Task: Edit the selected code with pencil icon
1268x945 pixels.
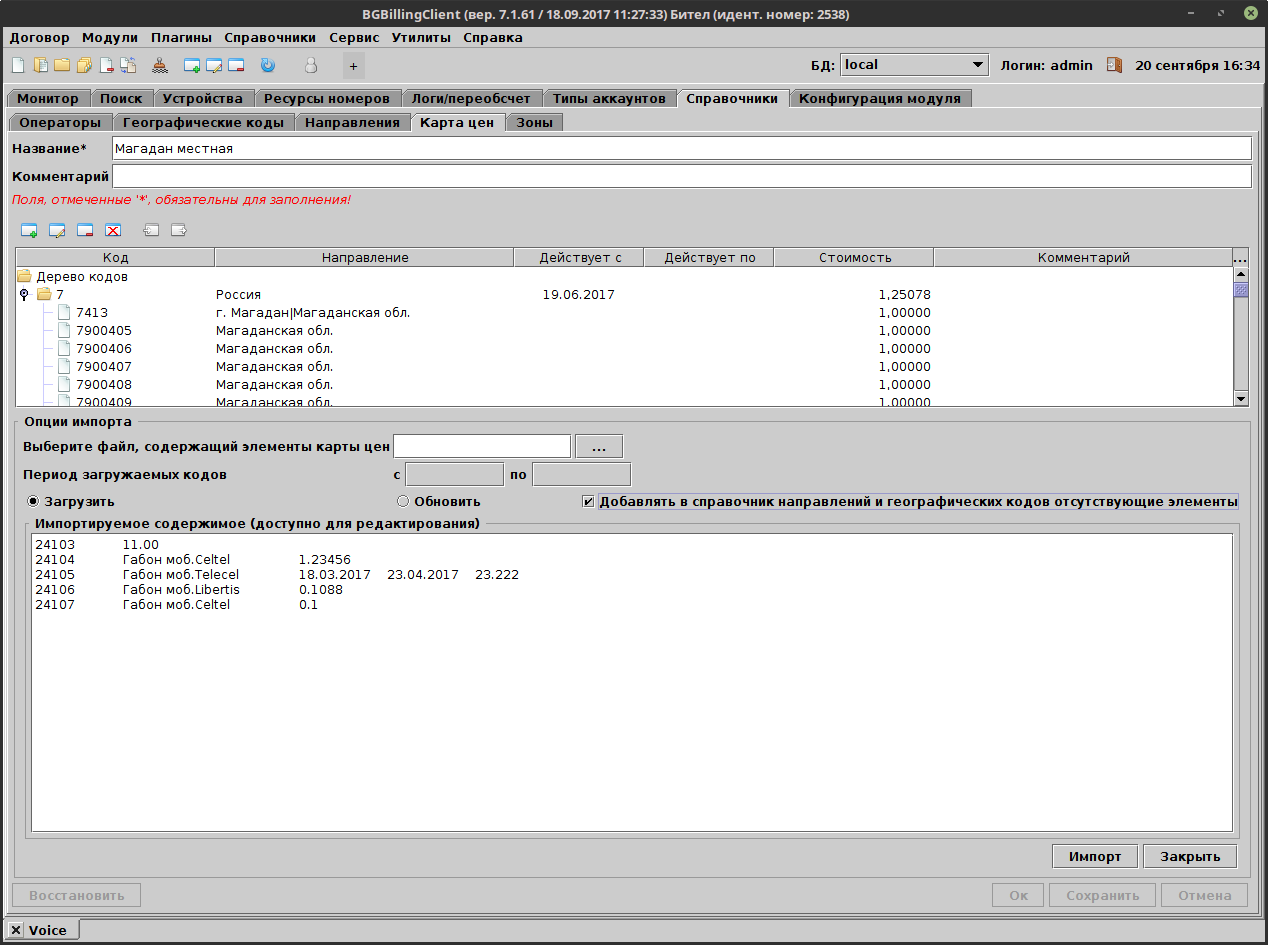Action: [57, 230]
